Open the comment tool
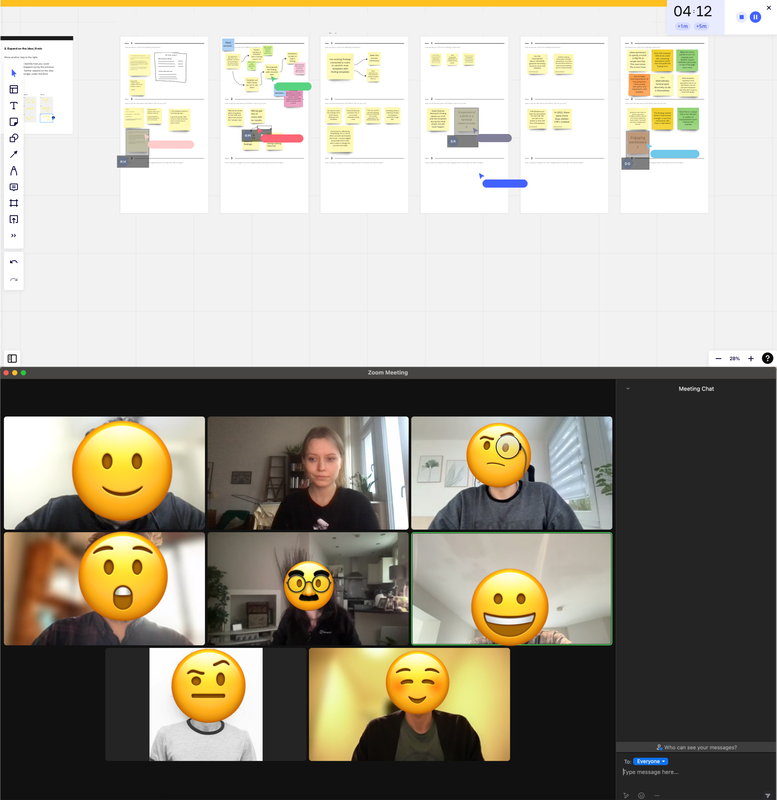Screen dimensions: 777x800 14,187
